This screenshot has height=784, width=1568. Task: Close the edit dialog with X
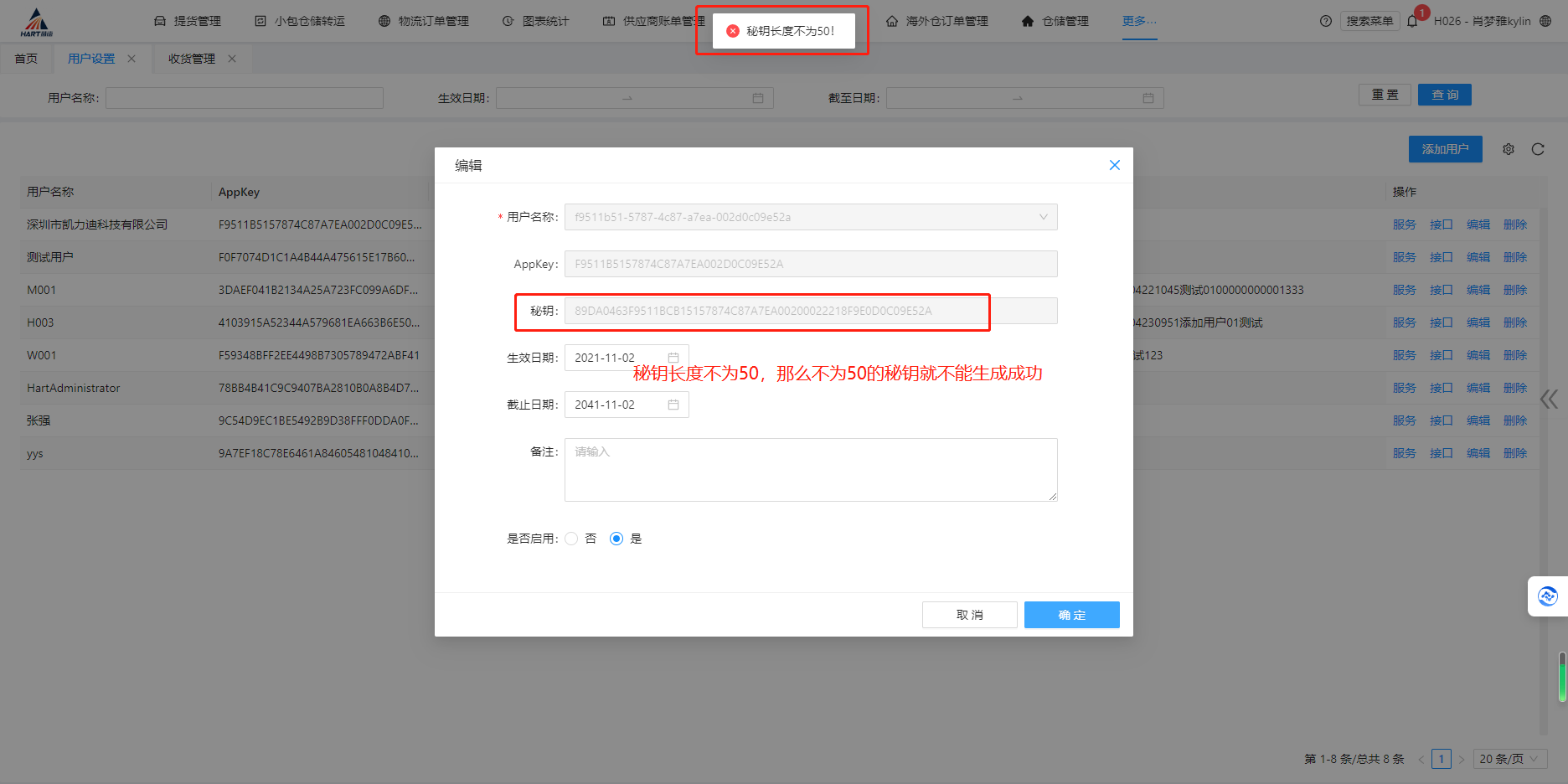(x=1114, y=165)
